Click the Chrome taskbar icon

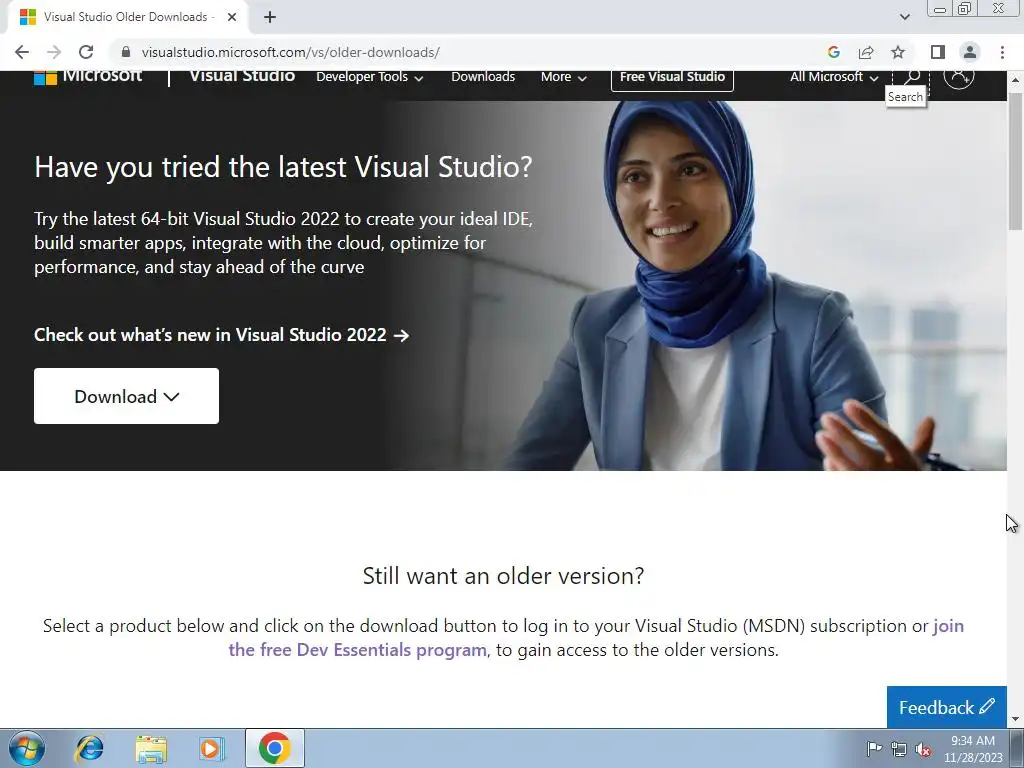click(274, 748)
